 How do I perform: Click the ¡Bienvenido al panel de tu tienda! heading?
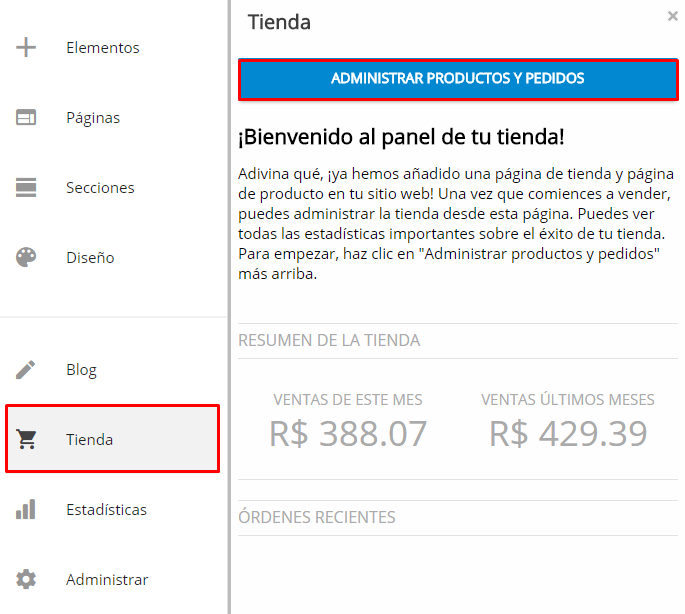[401, 137]
